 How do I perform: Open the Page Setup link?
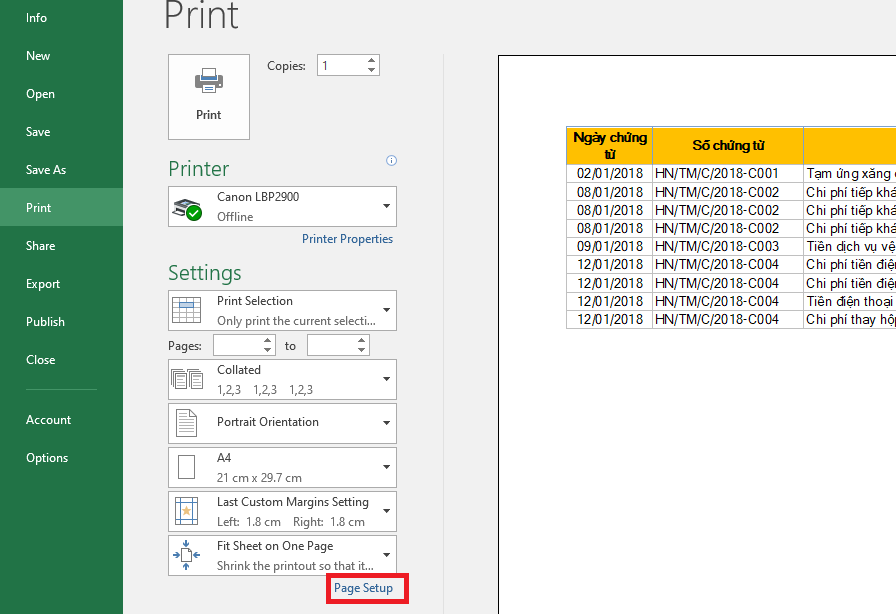[x=364, y=588]
